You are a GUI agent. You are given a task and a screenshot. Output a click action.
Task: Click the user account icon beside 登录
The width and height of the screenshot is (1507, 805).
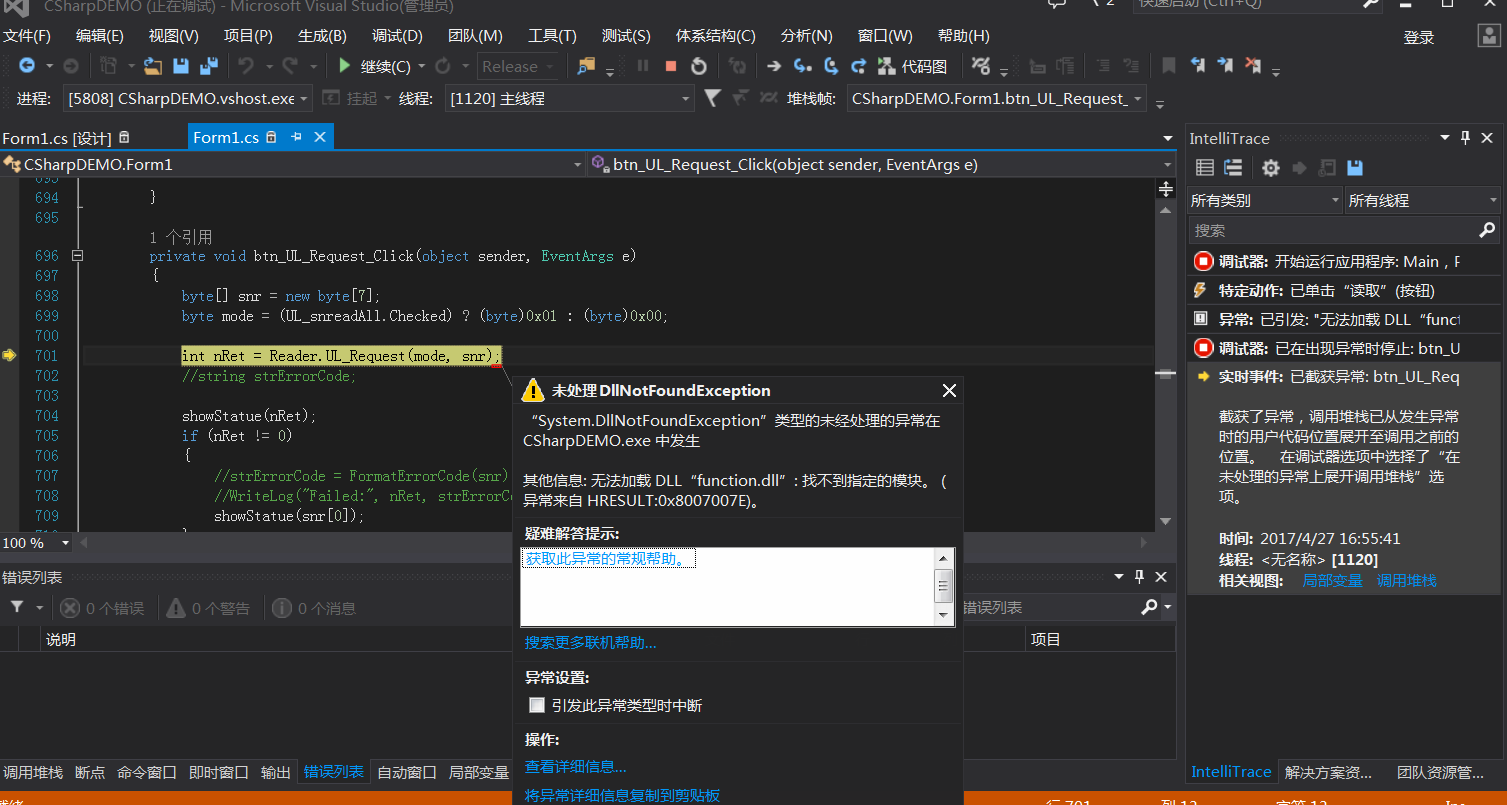pos(1489,36)
